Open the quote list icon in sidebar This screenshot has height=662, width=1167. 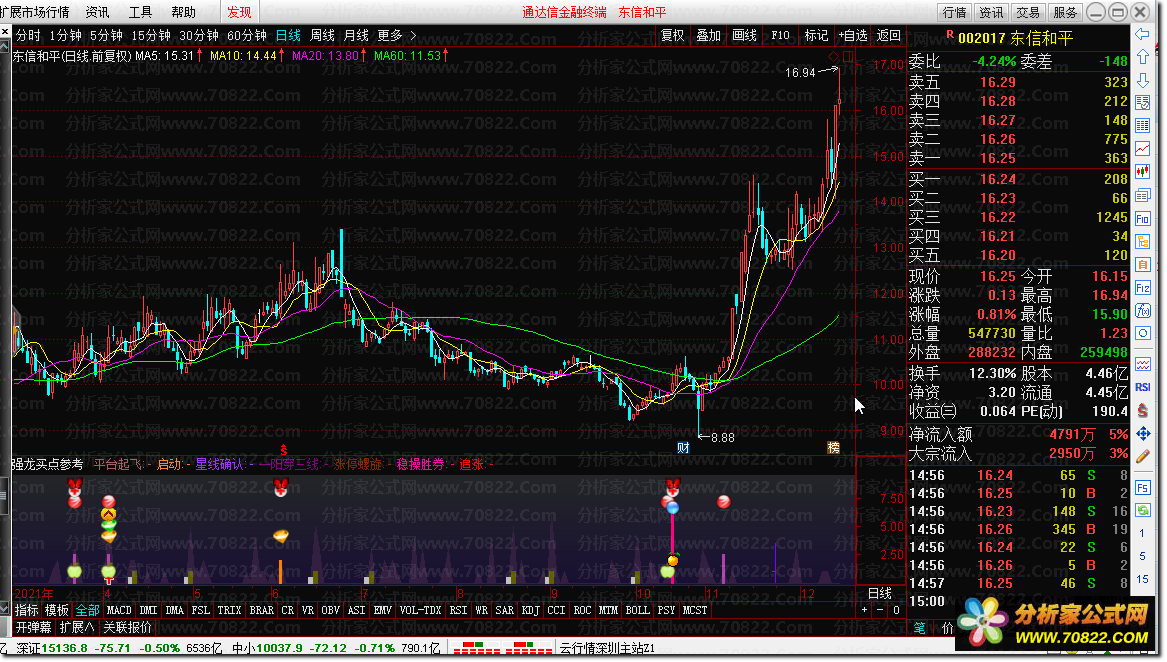click(x=1142, y=103)
